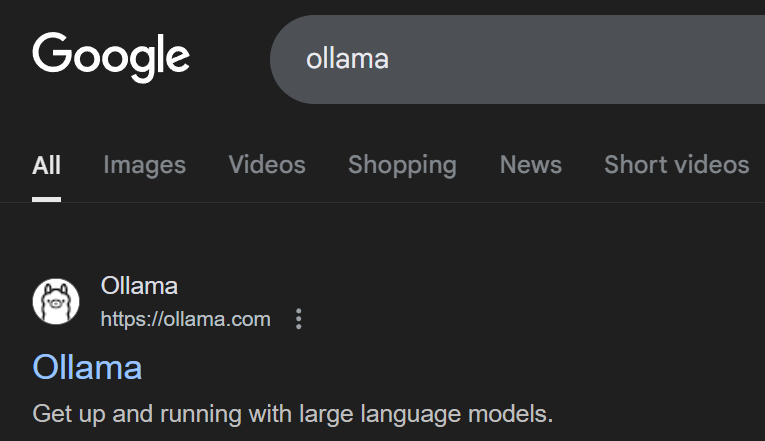Image resolution: width=765 pixels, height=441 pixels.
Task: Click the Ollama site name above the URL
Action: click(139, 286)
